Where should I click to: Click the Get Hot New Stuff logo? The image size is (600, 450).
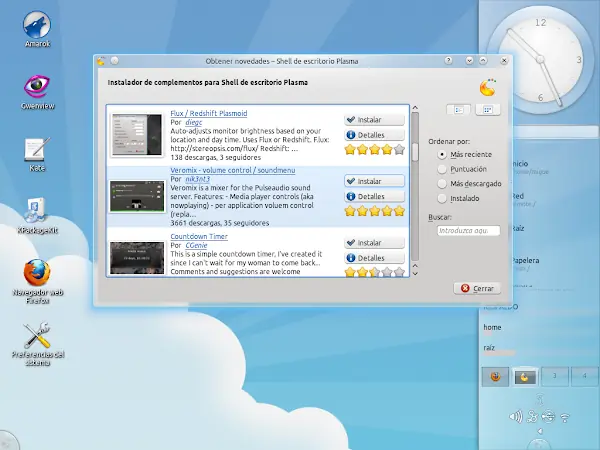[488, 88]
